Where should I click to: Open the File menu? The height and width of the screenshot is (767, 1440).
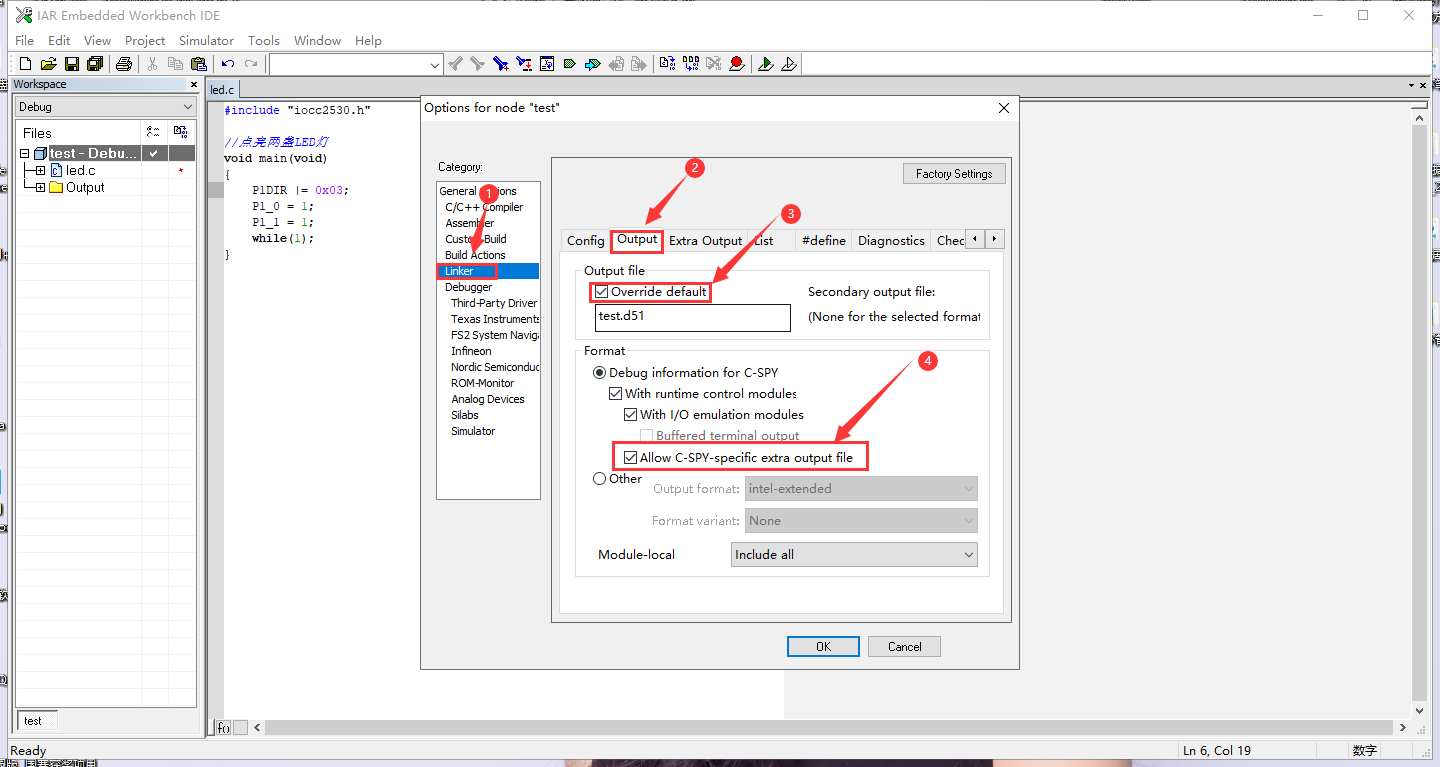(x=25, y=41)
